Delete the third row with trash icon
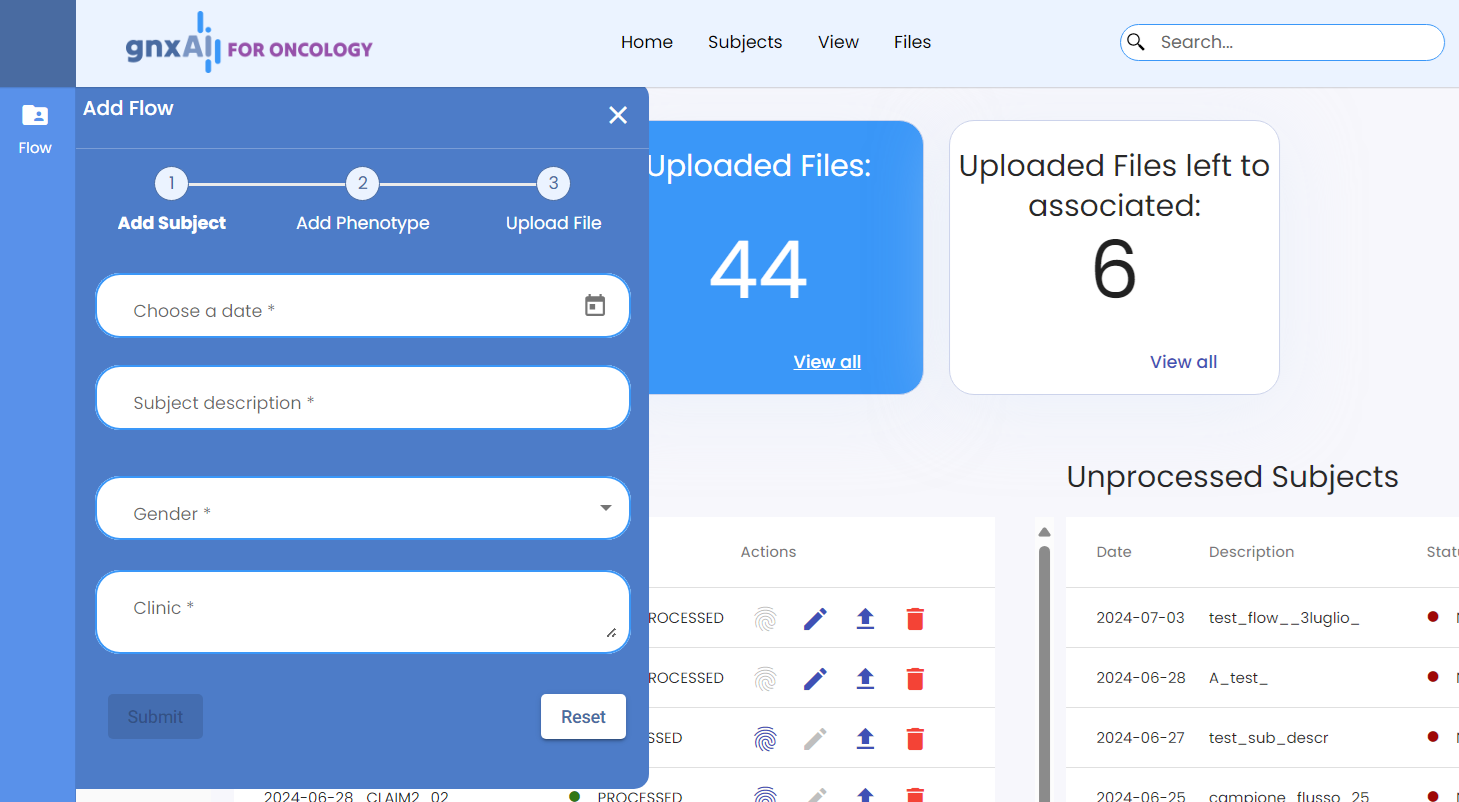This screenshot has height=802, width=1459. tap(914, 739)
